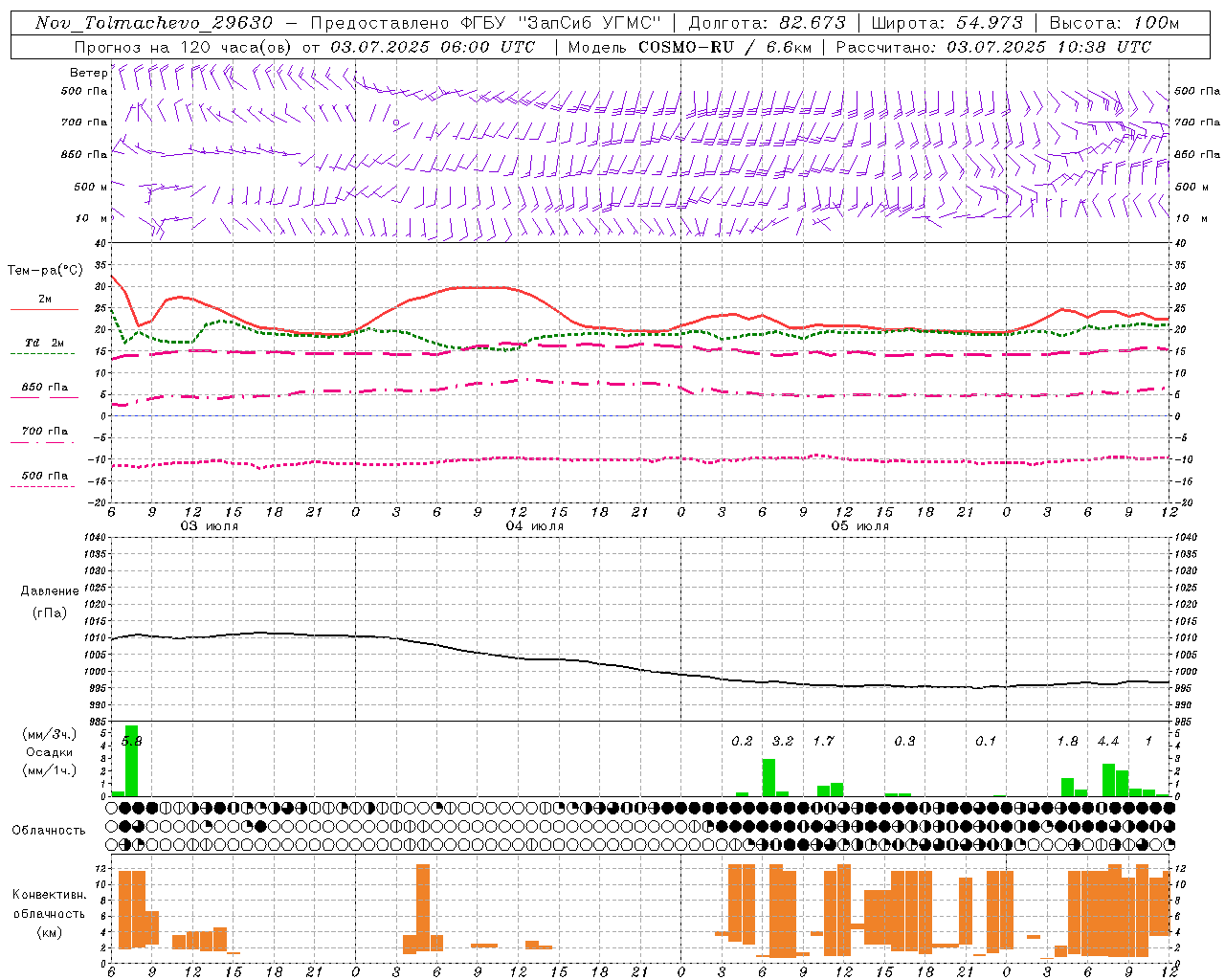Screen dimensions: 1225x980
Task: Click the tall green precipitation bar below "5.8"
Action: [x=131, y=761]
